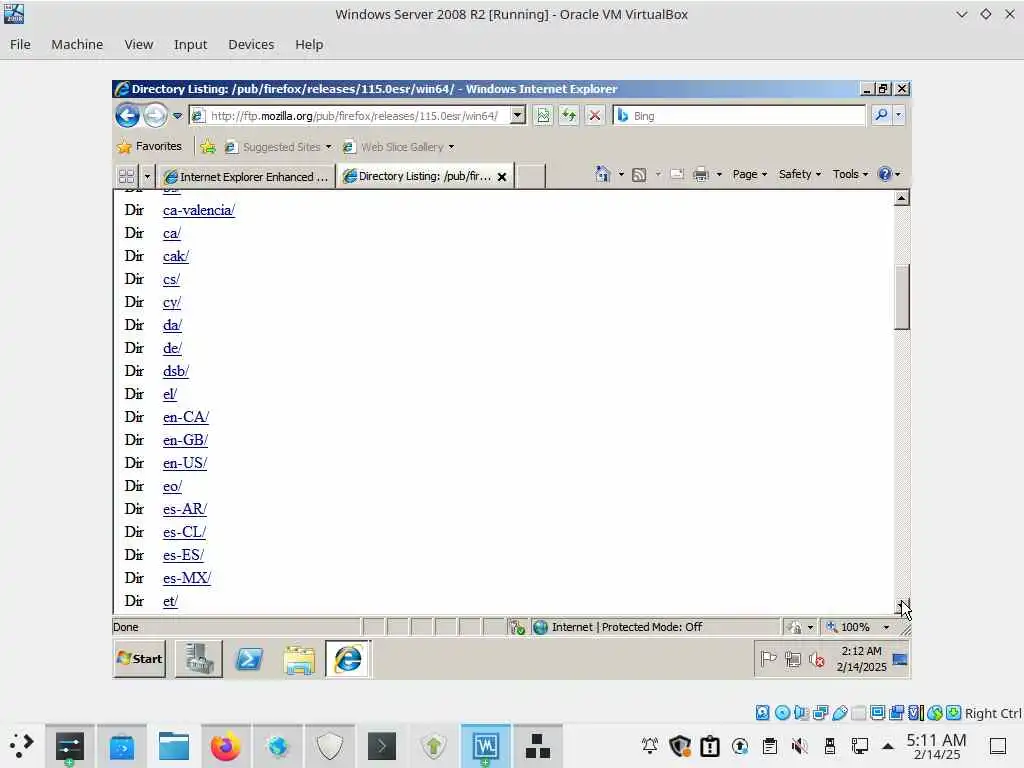
Task: Add to Favorites Bar star icon
Action: coord(208,147)
